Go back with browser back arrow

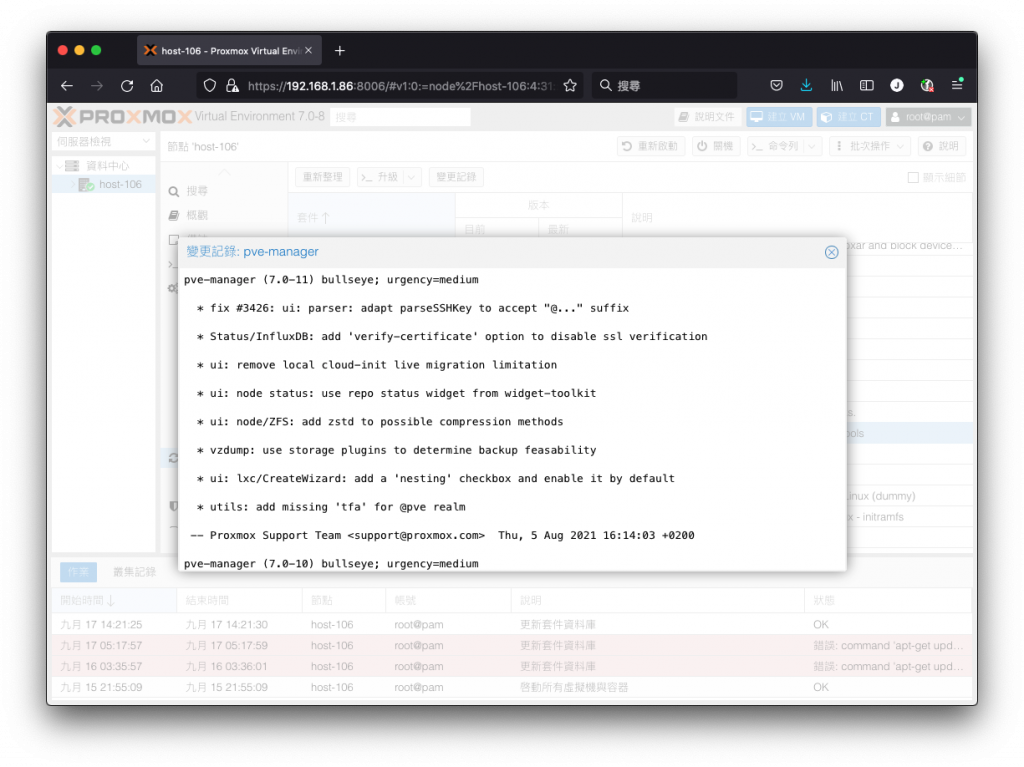(67, 86)
